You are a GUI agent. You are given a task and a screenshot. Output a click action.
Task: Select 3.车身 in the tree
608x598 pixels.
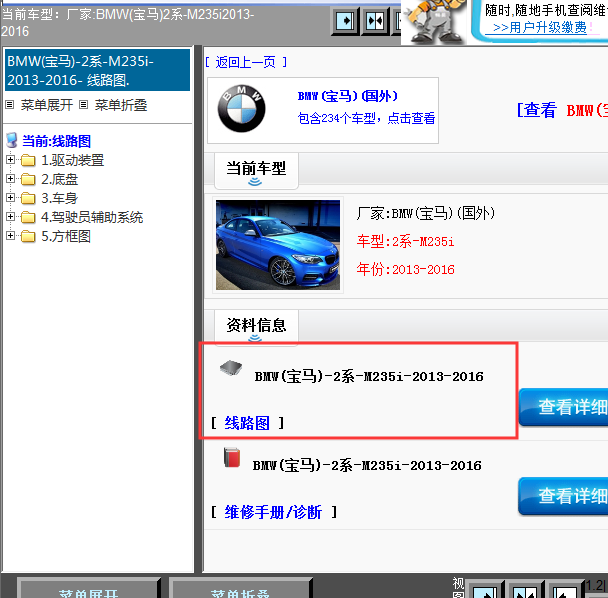[x=60, y=198]
